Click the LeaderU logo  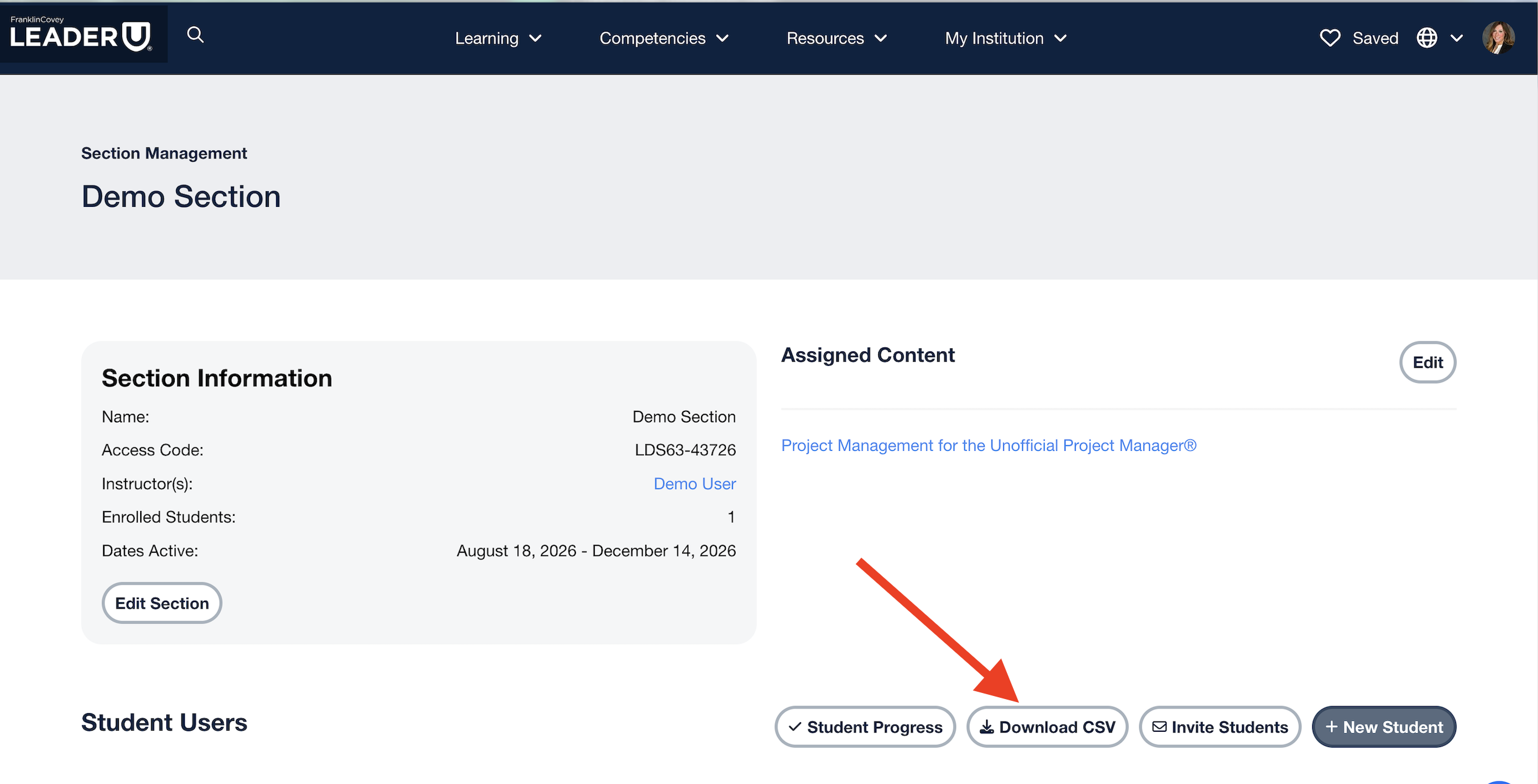(81, 33)
